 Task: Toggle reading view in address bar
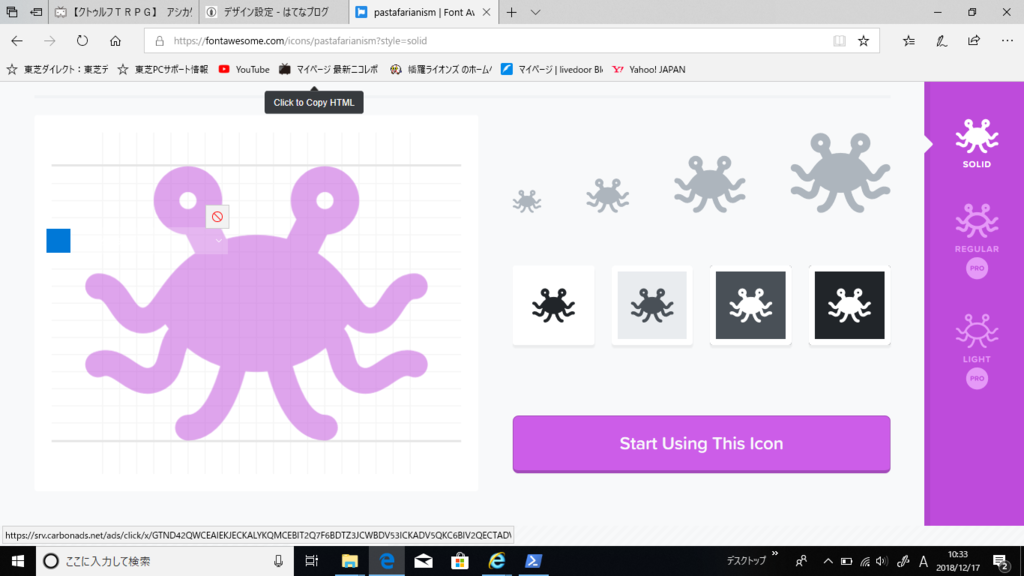pos(839,40)
